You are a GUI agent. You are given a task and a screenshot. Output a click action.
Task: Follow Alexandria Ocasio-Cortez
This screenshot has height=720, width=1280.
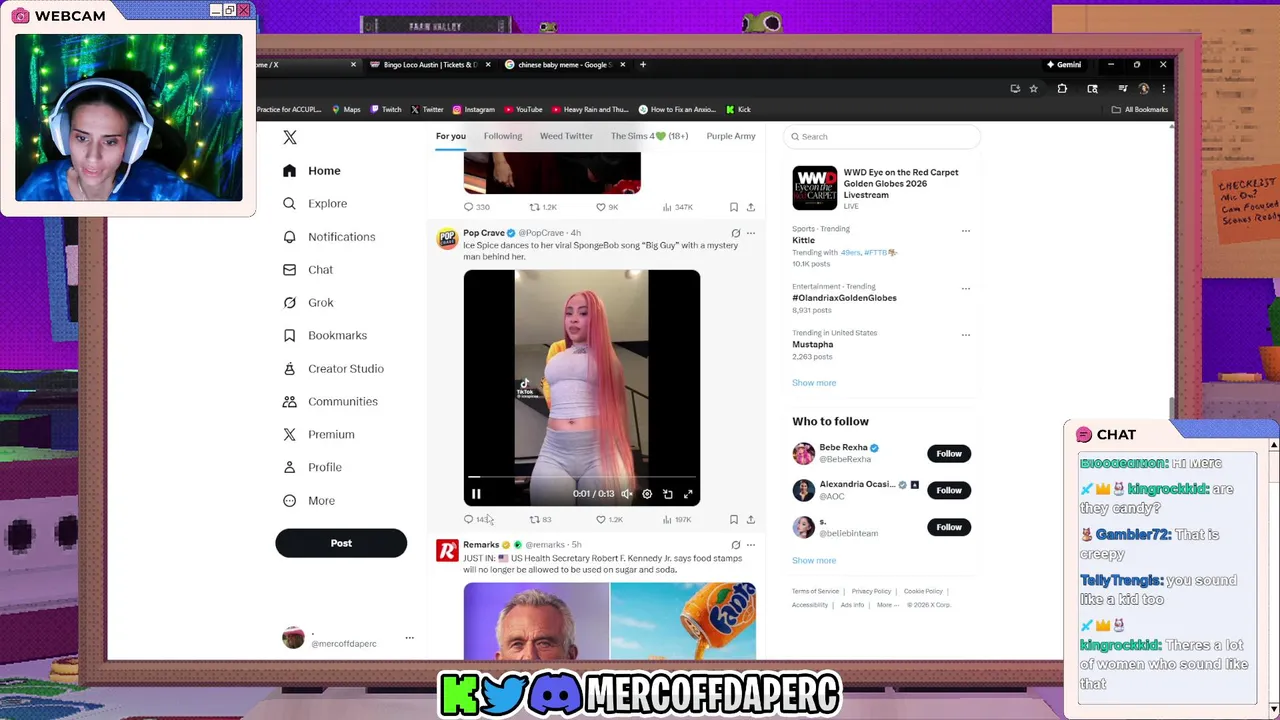tap(949, 490)
